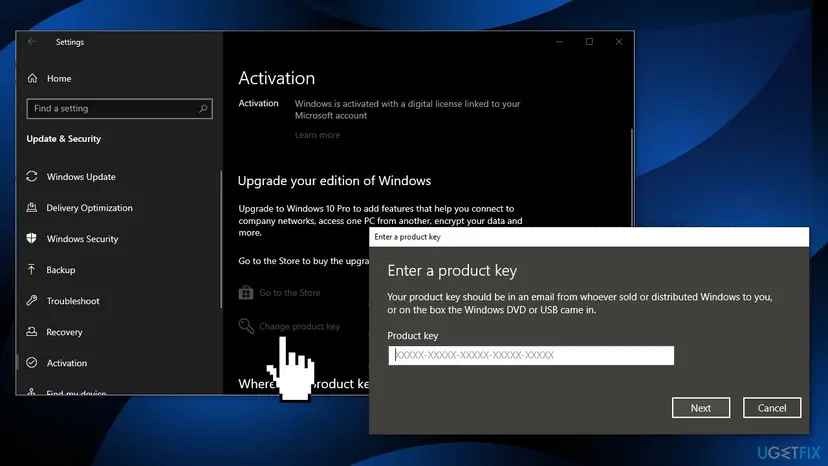Click the Troubleshoot wrench icon
The image size is (828, 466).
pyautogui.click(x=32, y=301)
